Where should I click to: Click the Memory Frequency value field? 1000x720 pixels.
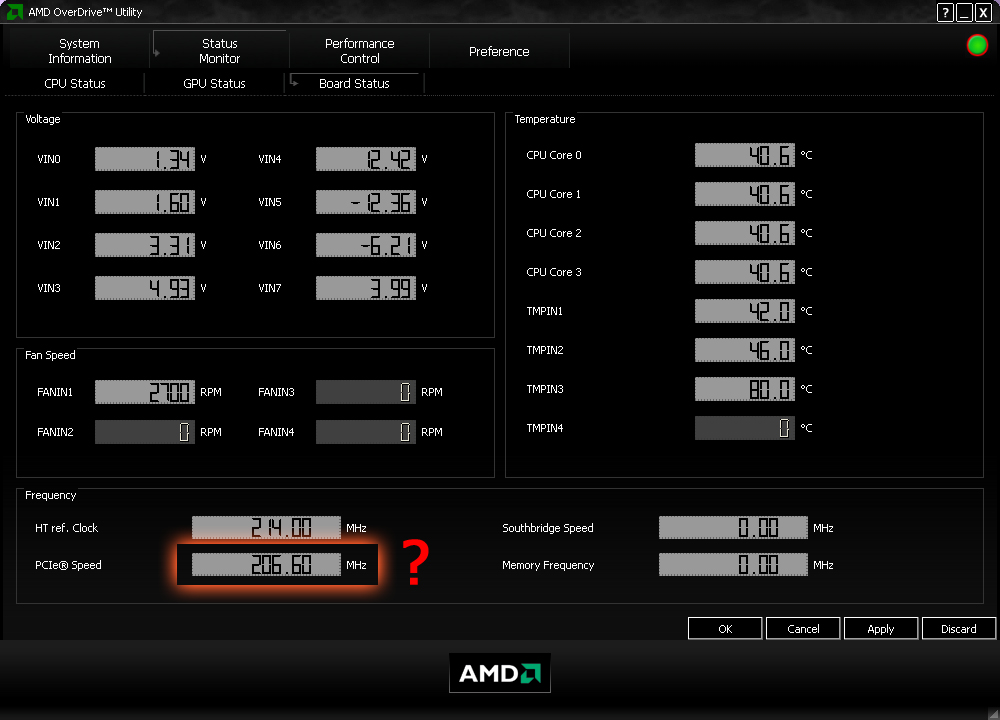(733, 565)
